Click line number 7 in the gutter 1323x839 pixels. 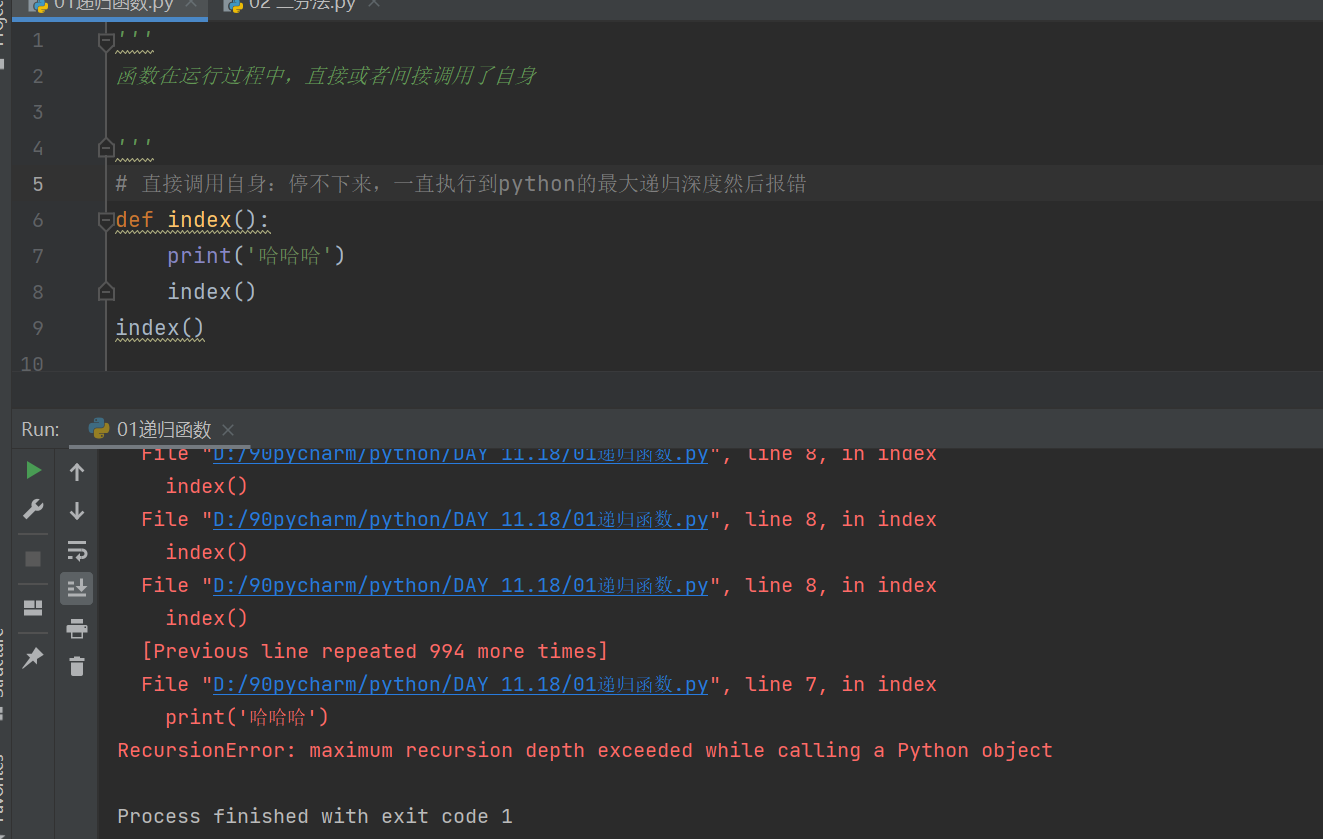(x=37, y=256)
